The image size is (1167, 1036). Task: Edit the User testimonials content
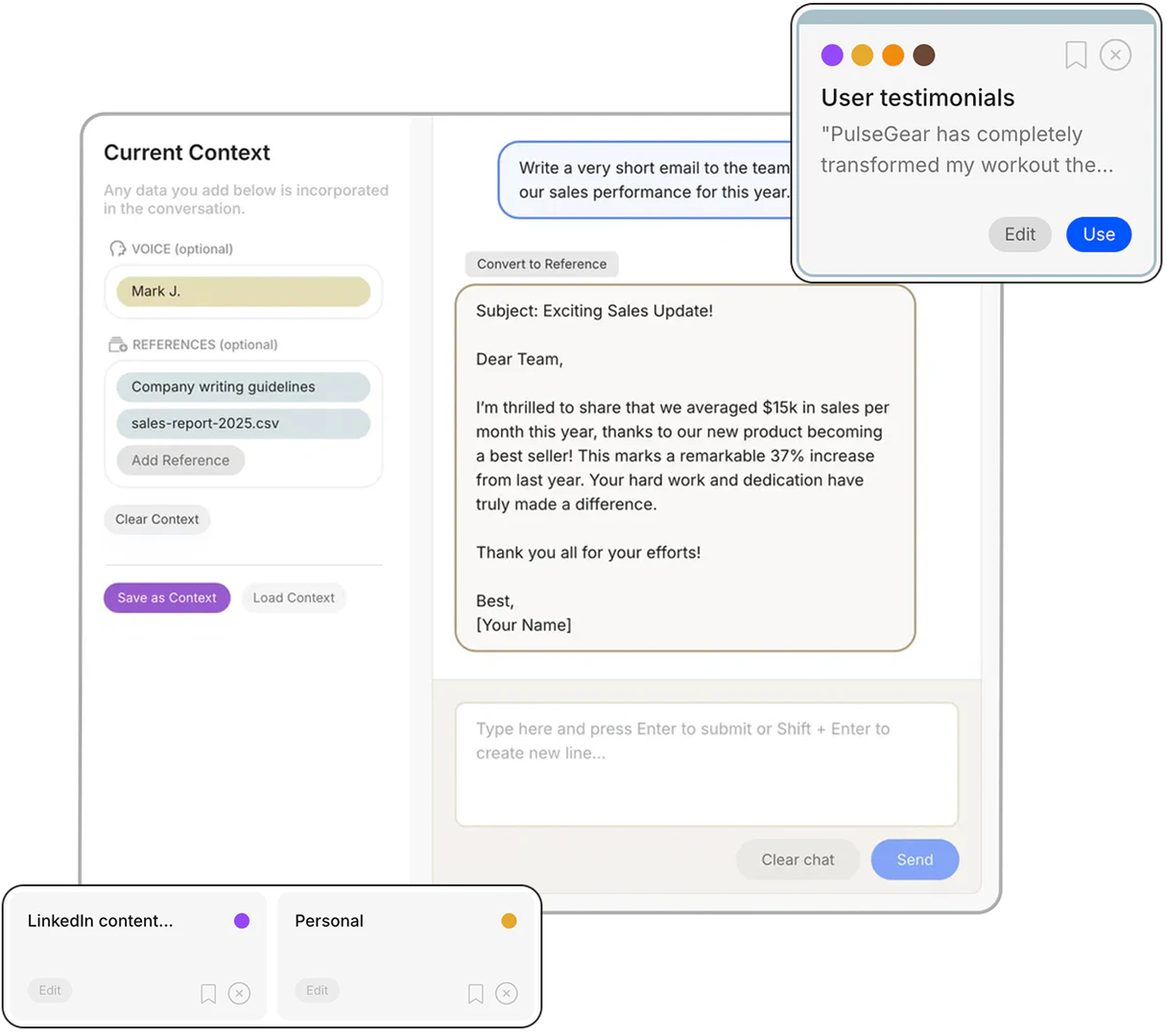(1019, 234)
